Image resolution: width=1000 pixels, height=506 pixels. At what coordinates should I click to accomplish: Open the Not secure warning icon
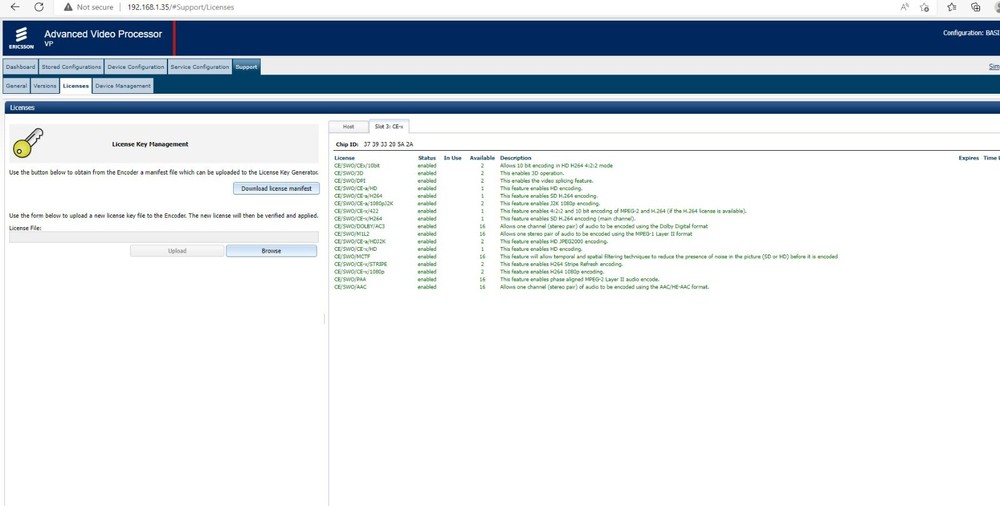pos(68,7)
